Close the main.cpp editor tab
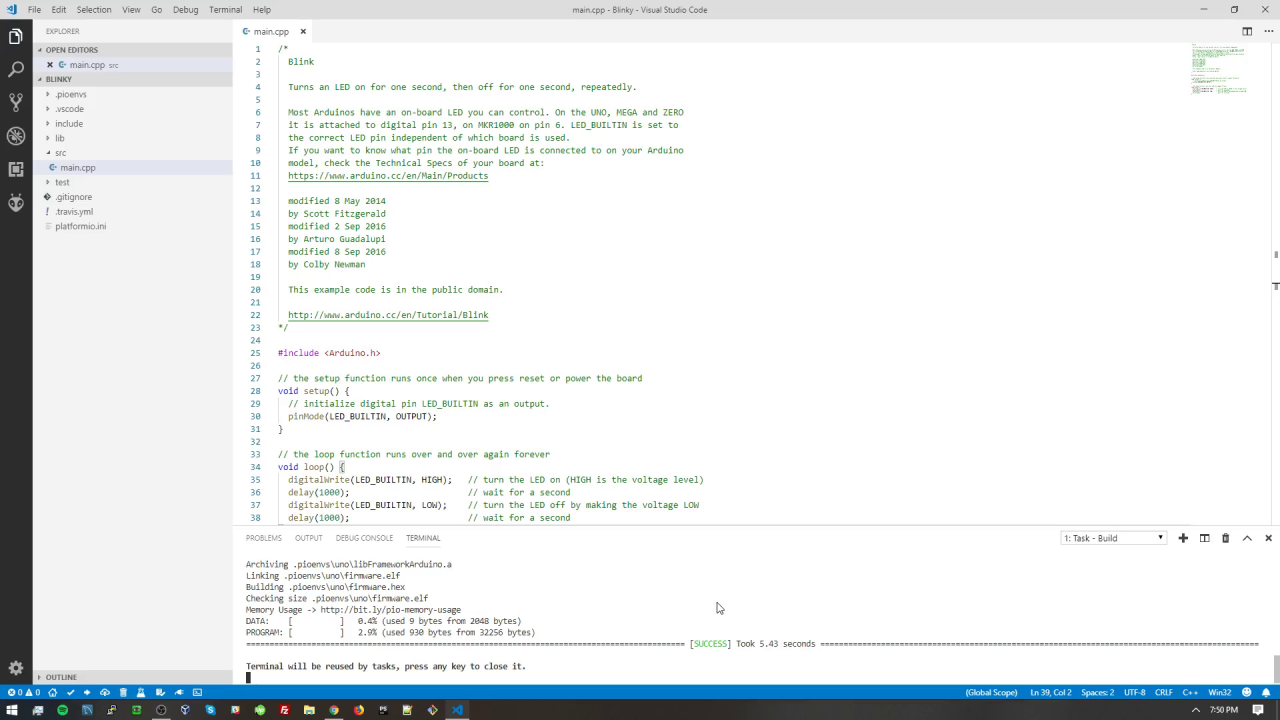Image resolution: width=1280 pixels, height=720 pixels. pos(303,31)
